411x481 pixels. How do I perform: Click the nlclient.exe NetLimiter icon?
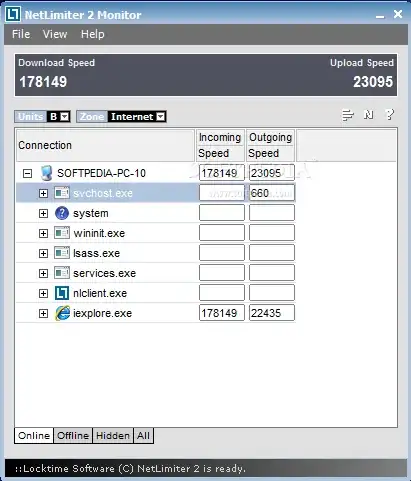[62, 293]
